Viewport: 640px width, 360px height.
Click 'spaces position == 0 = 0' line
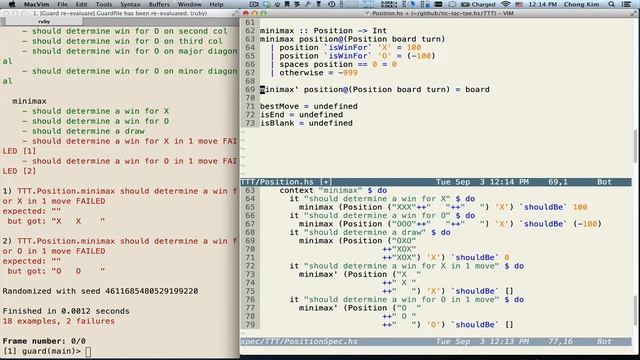coord(338,64)
